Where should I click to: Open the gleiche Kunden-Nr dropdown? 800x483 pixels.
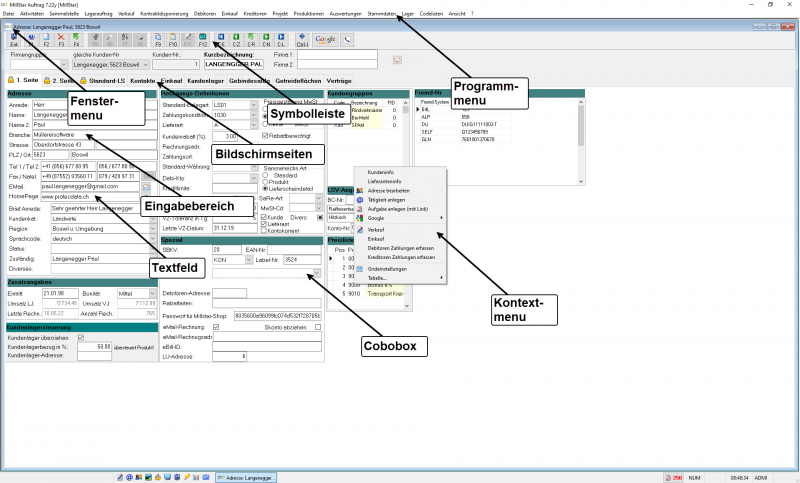pyautogui.click(x=145, y=65)
